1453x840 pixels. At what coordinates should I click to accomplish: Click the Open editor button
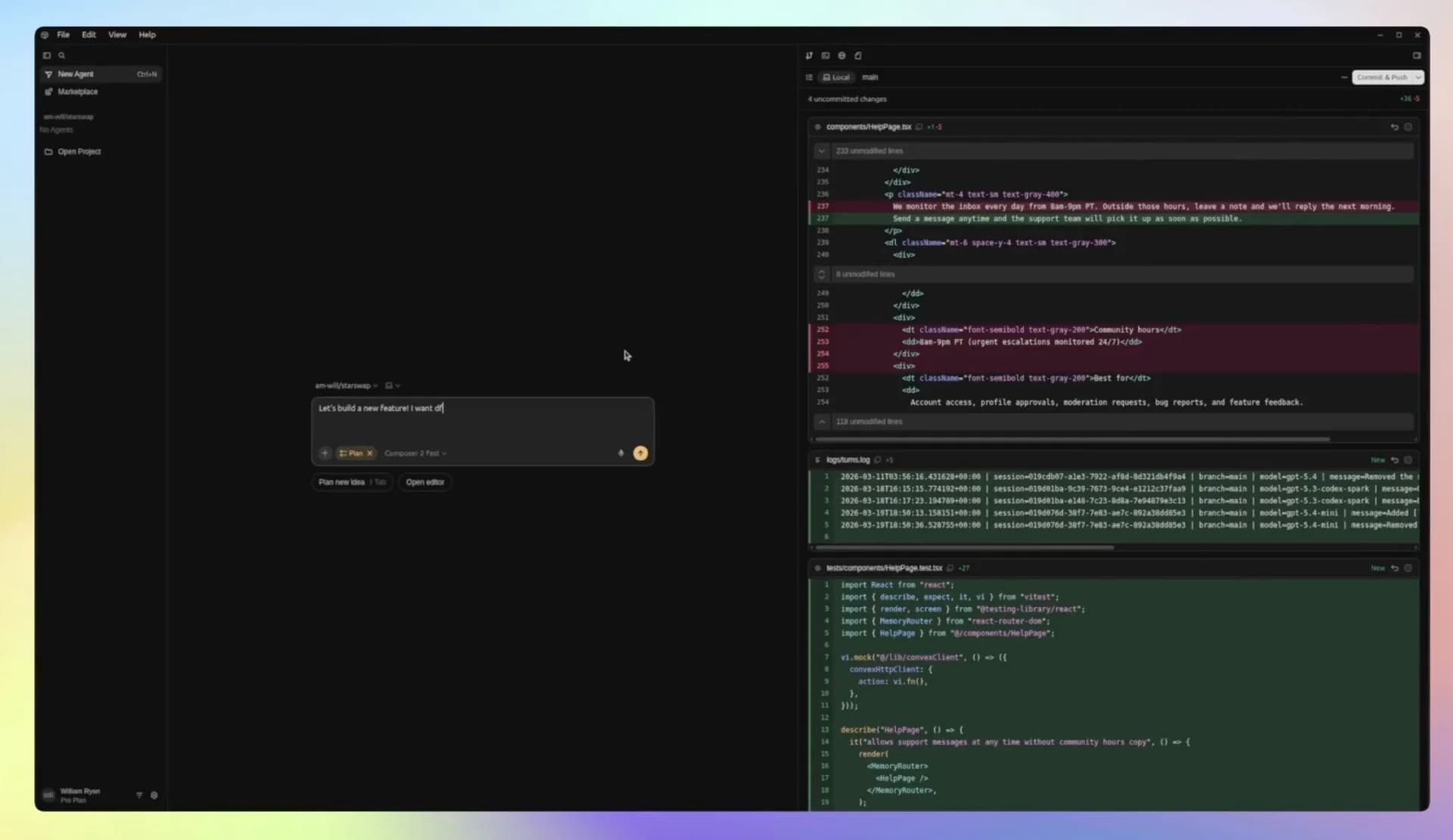425,482
